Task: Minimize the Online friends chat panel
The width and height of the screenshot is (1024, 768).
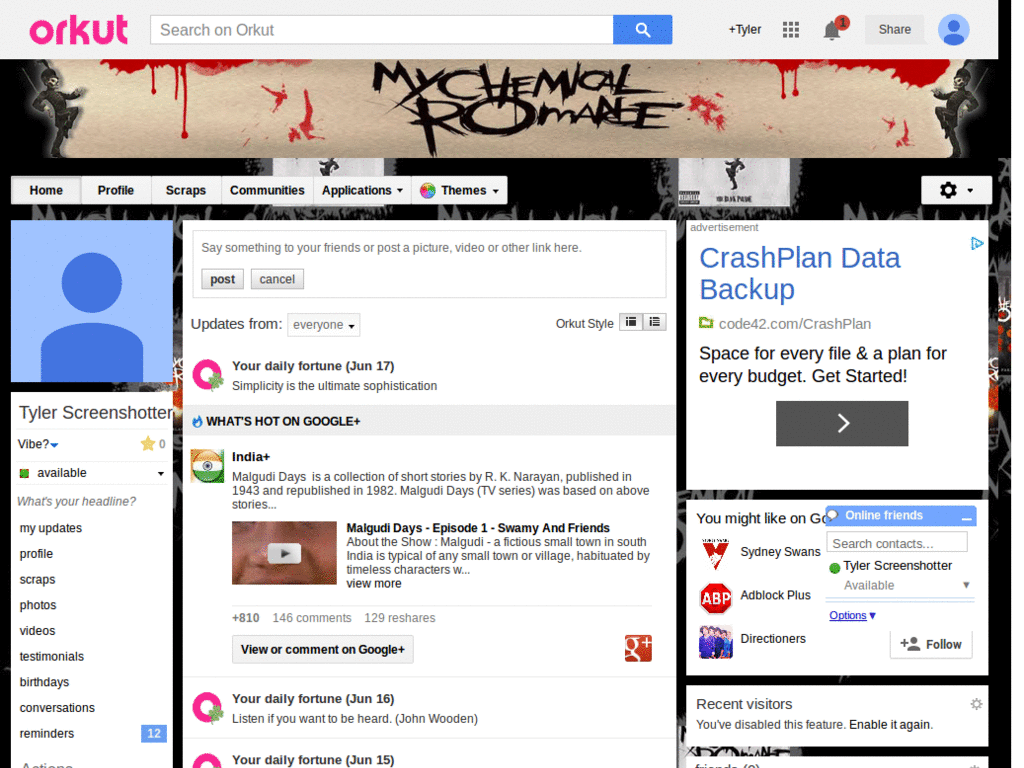Action: click(x=967, y=517)
